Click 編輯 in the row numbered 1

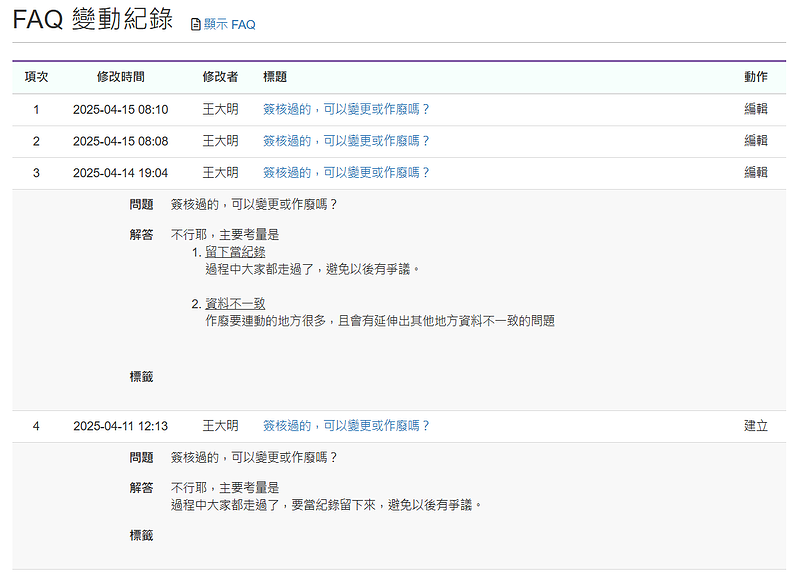point(756,109)
